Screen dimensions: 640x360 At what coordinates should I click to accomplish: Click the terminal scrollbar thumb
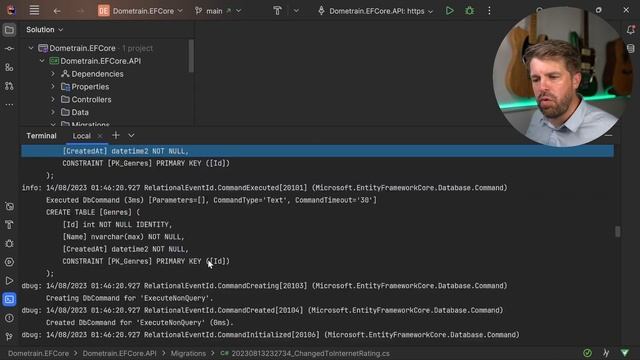[618, 231]
